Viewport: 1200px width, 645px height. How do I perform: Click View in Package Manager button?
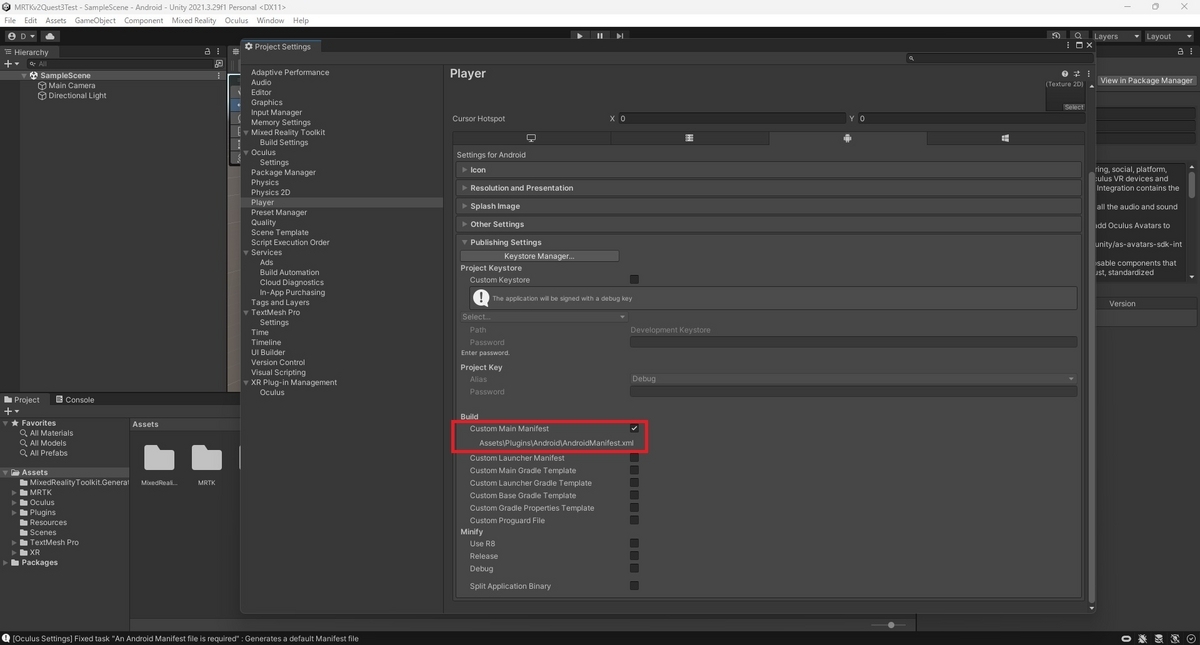click(1146, 80)
